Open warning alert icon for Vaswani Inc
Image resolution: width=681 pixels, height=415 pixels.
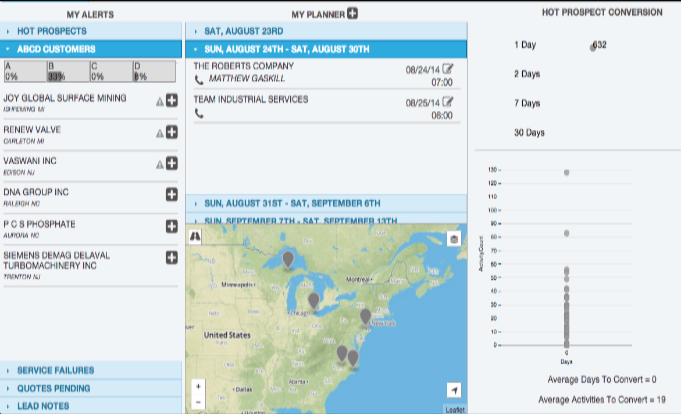point(160,165)
